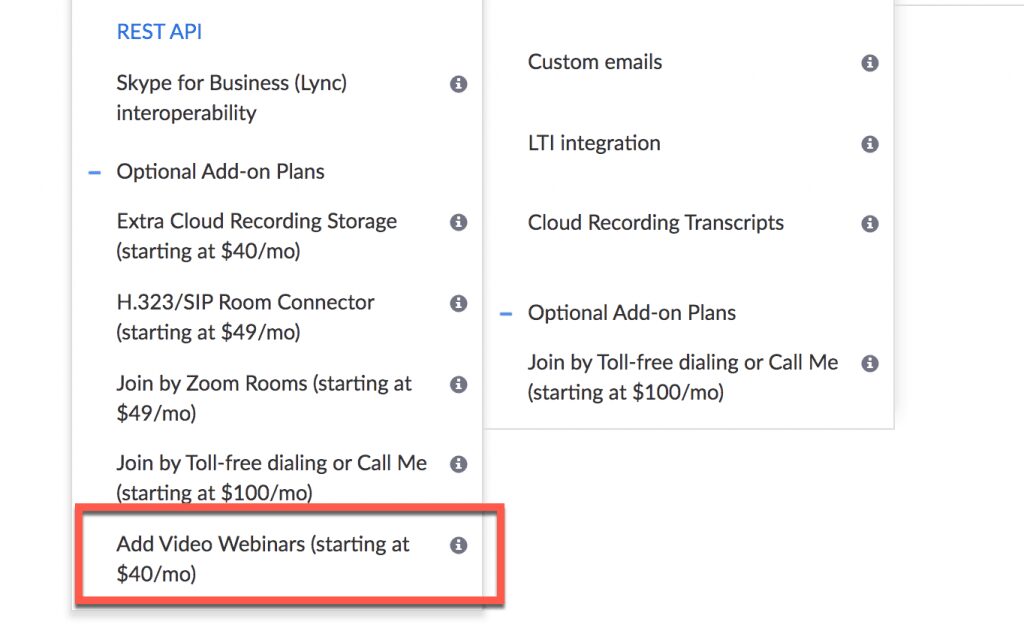Collapse Optional Add-on Plans in right column
This screenshot has height=631, width=1024.
pos(506,313)
